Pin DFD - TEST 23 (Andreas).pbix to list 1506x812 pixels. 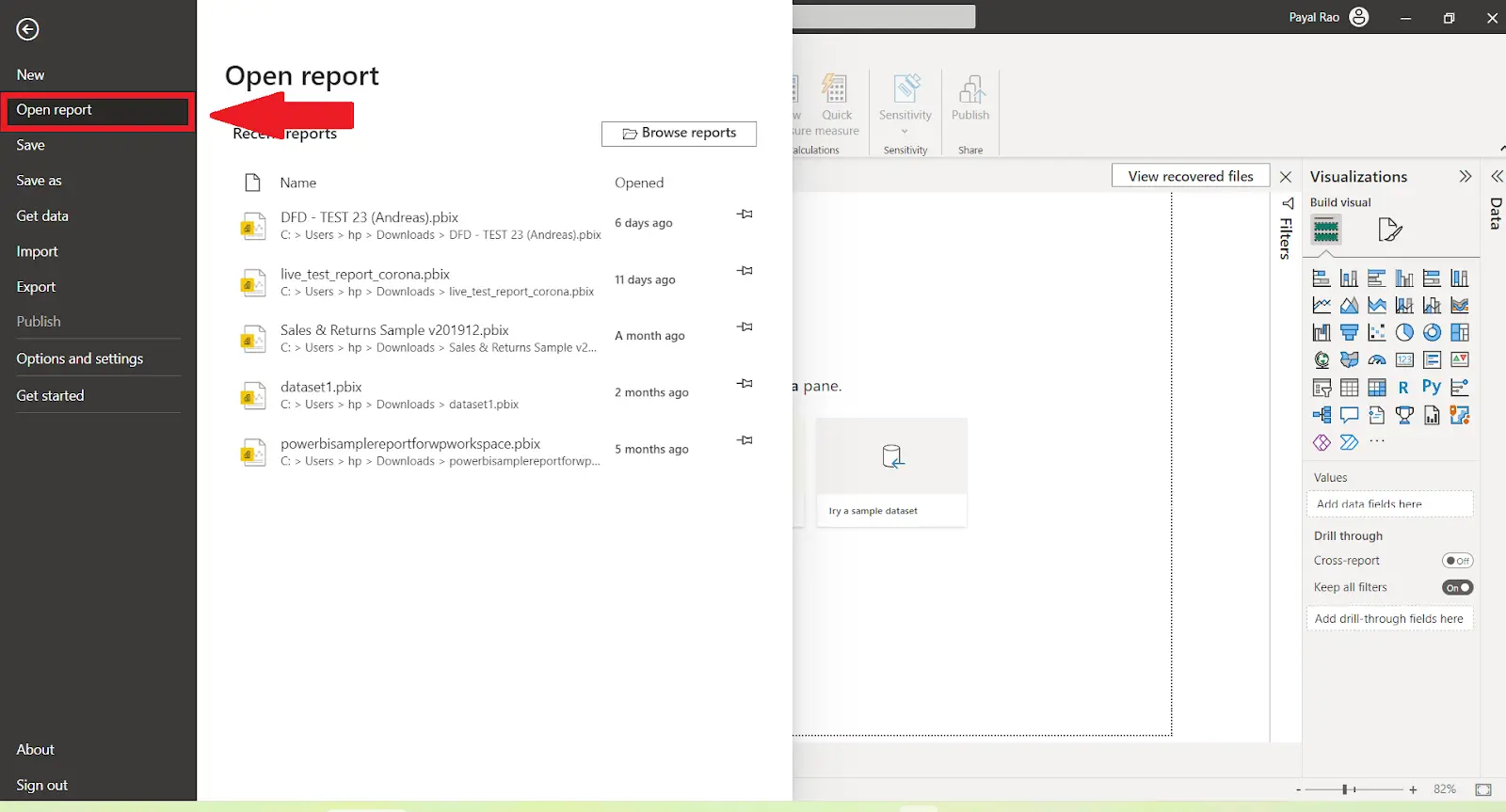pyautogui.click(x=745, y=215)
